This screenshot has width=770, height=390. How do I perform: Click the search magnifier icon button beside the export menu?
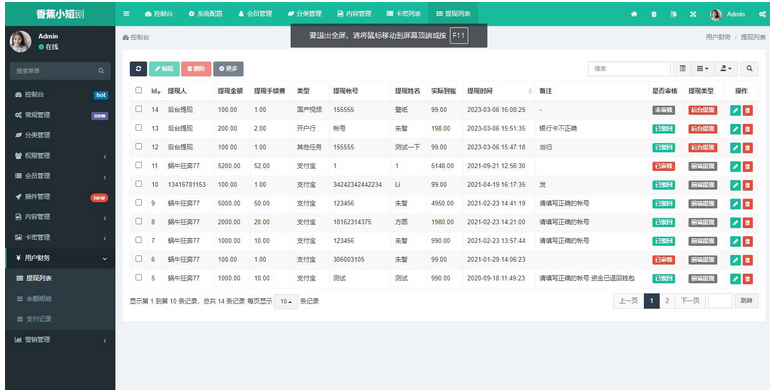tap(749, 69)
